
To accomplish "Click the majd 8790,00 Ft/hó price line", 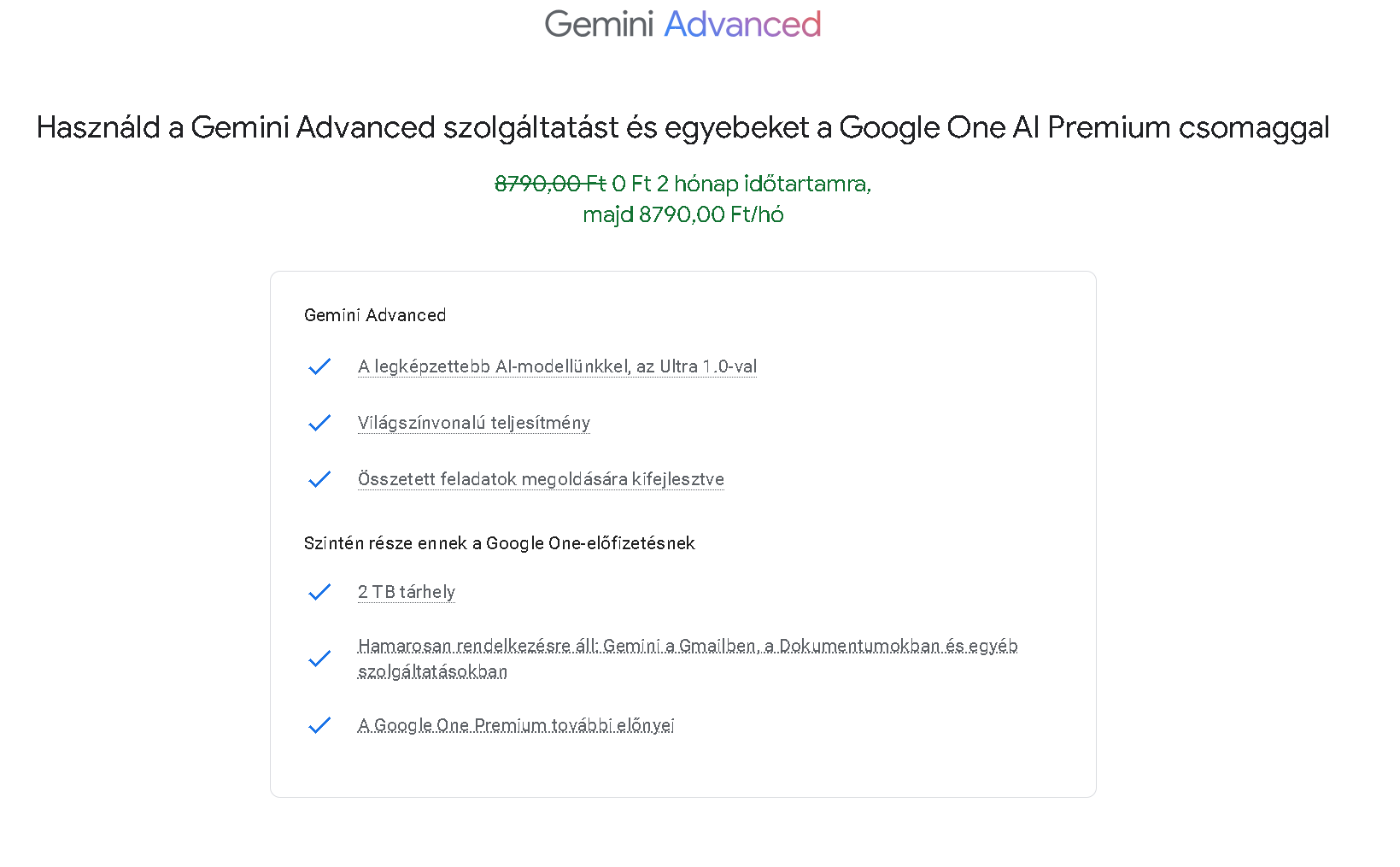I will [682, 214].
